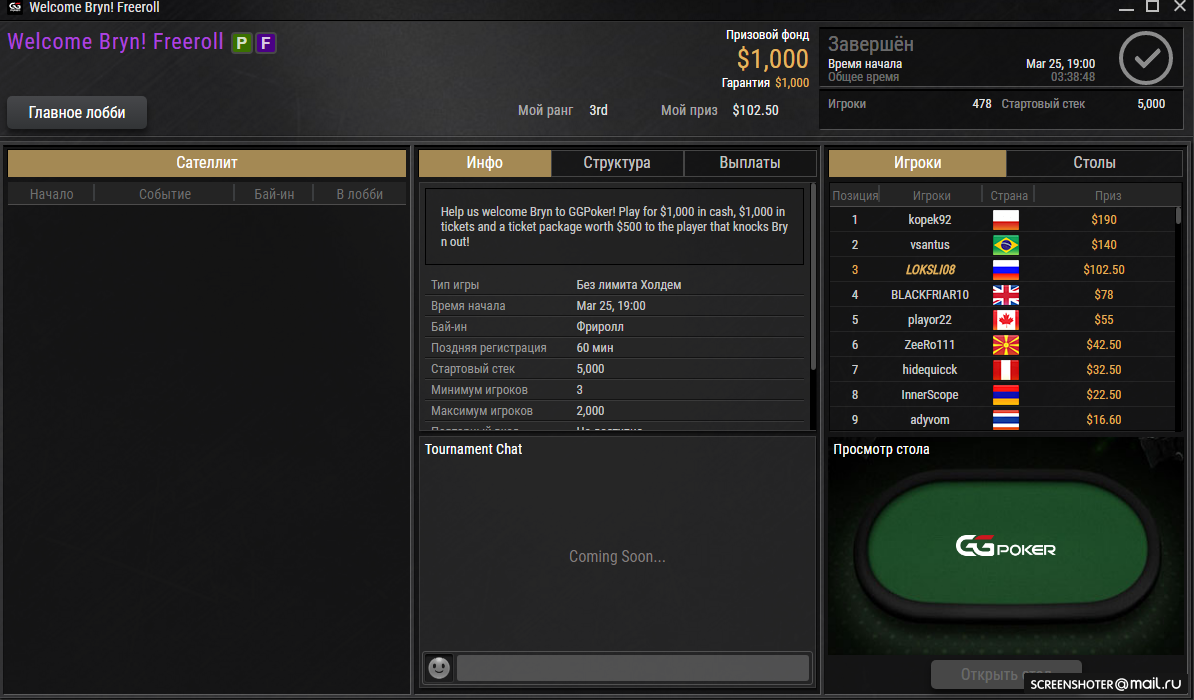This screenshot has width=1194, height=700.
Task: Select the Игроки tab
Action: 918,163
